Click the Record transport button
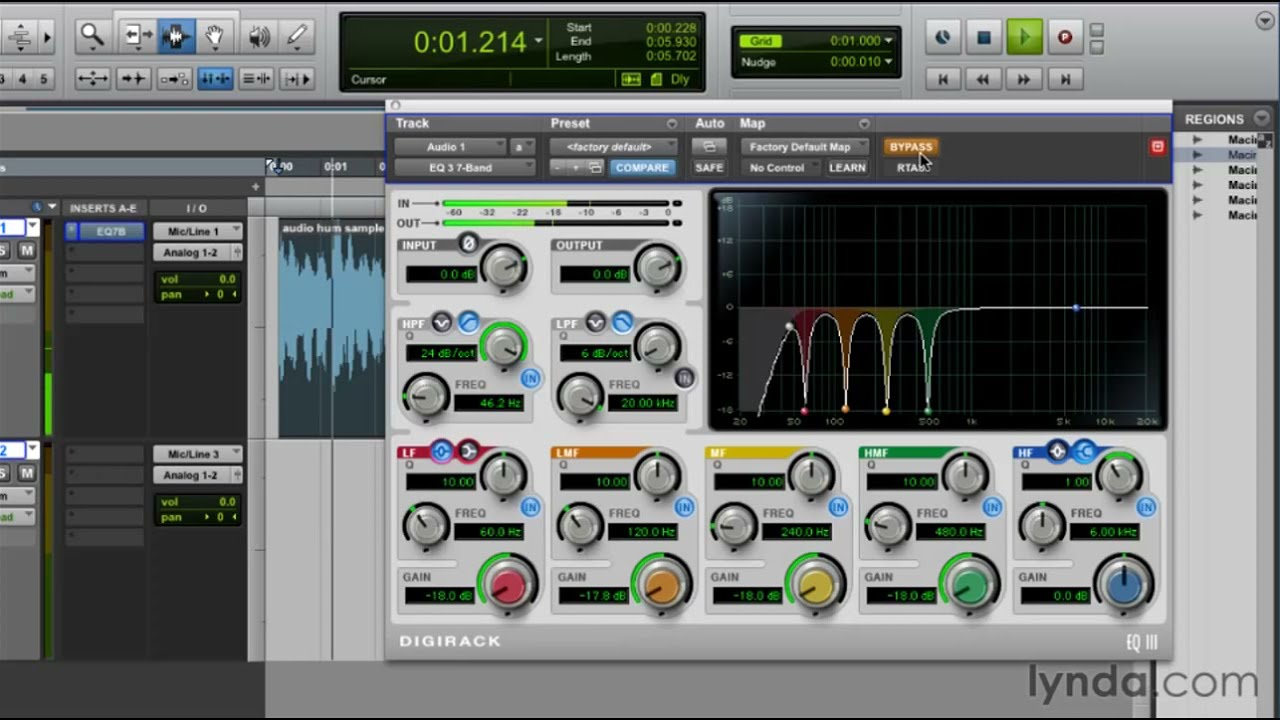The height and width of the screenshot is (720, 1280). click(1065, 38)
